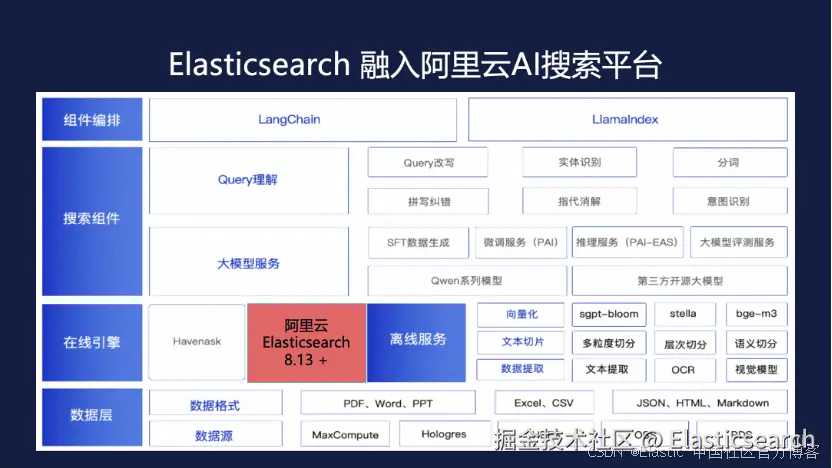Click the 数据源 box
This screenshot has height=468, width=832.
pos(215,434)
